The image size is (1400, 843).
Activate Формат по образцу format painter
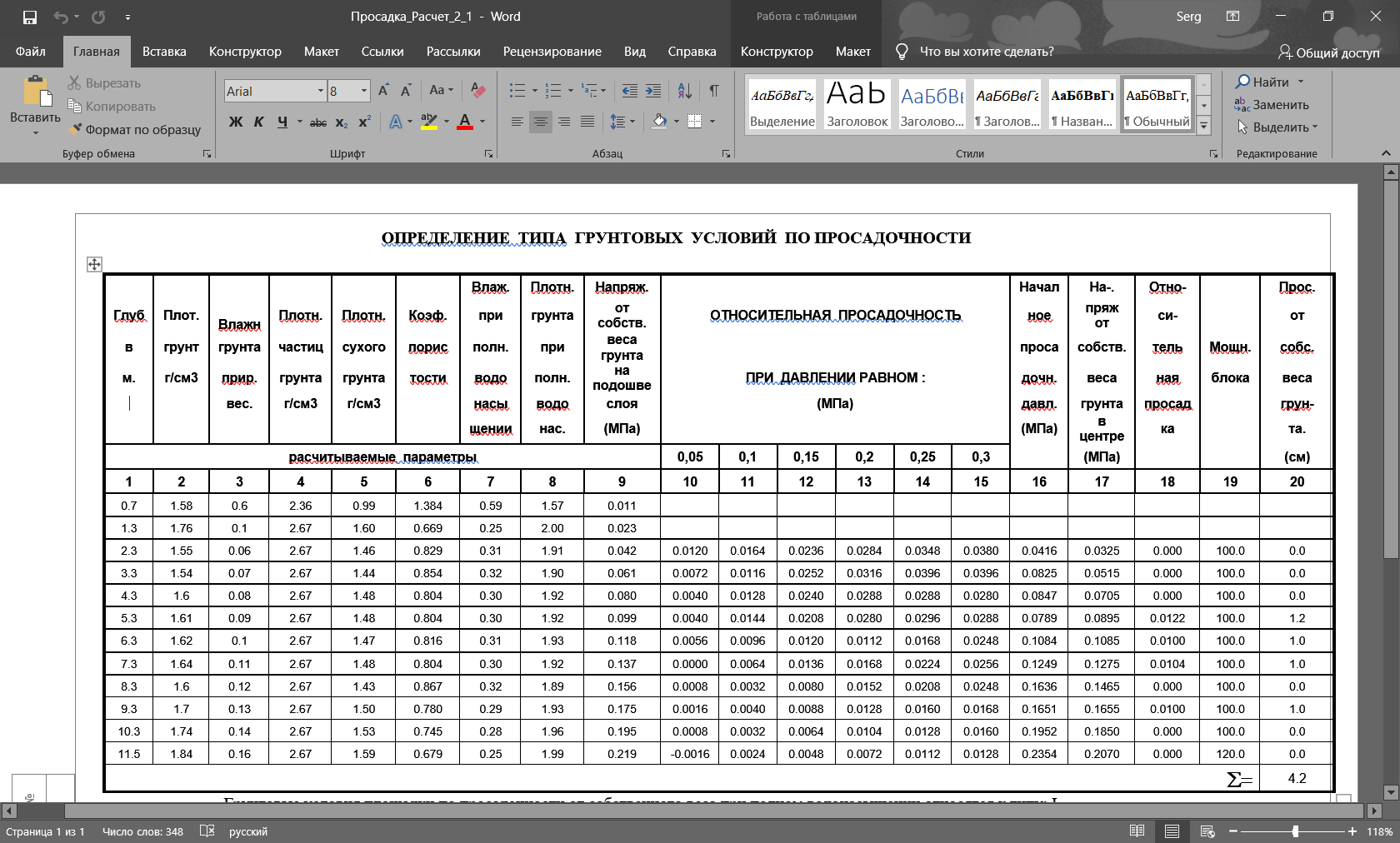click(135, 130)
